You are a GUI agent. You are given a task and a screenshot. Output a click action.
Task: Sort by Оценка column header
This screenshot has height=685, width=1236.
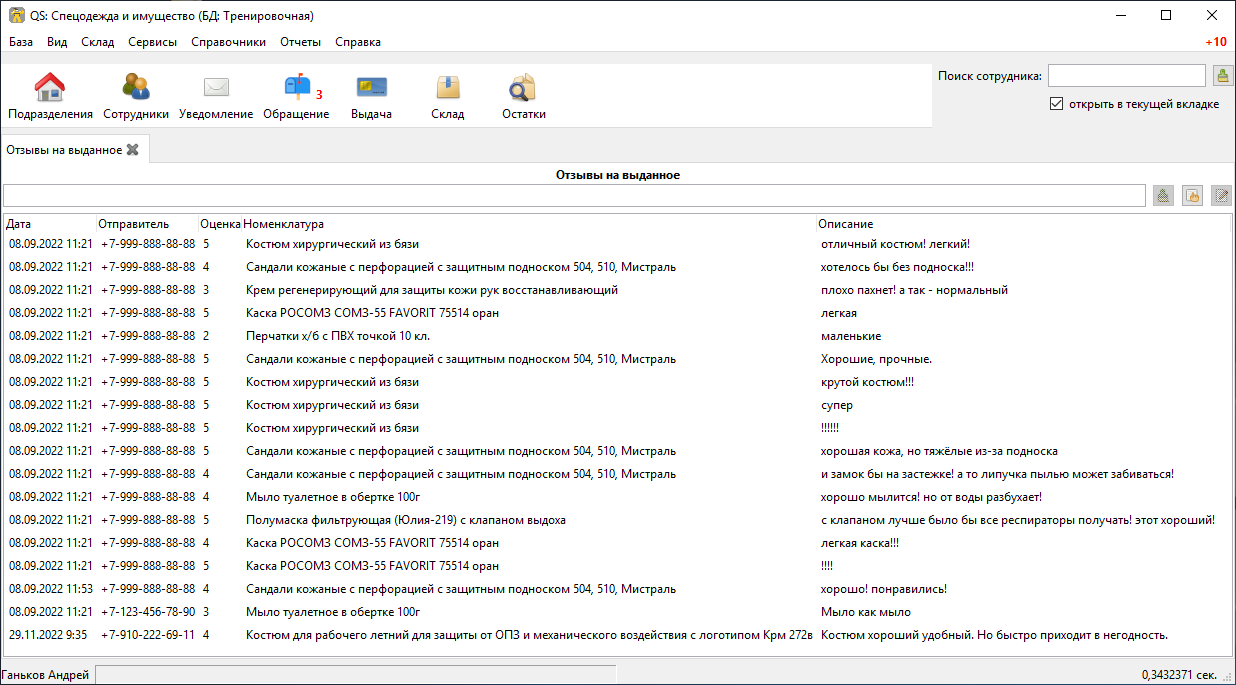220,224
